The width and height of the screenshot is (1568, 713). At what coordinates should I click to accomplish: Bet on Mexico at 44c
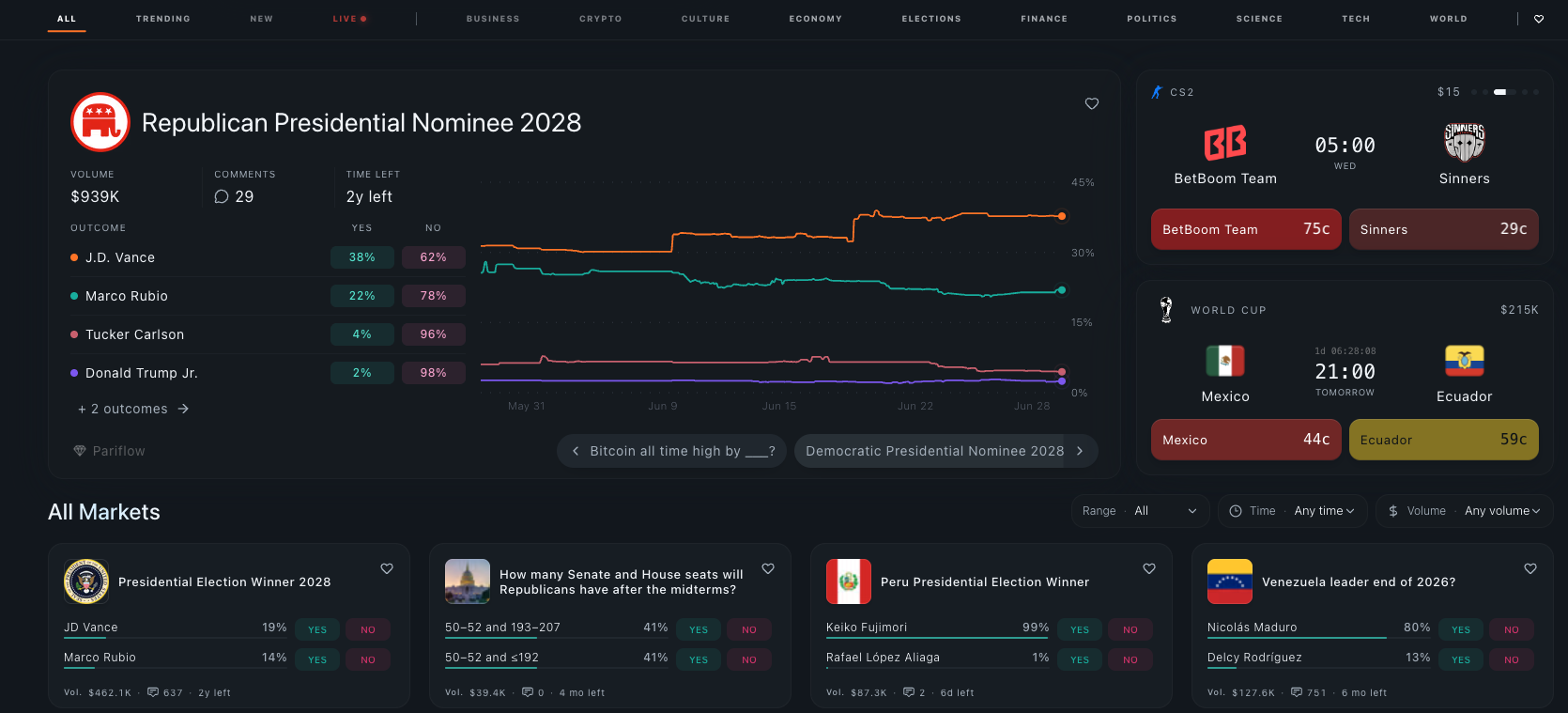[1246, 440]
